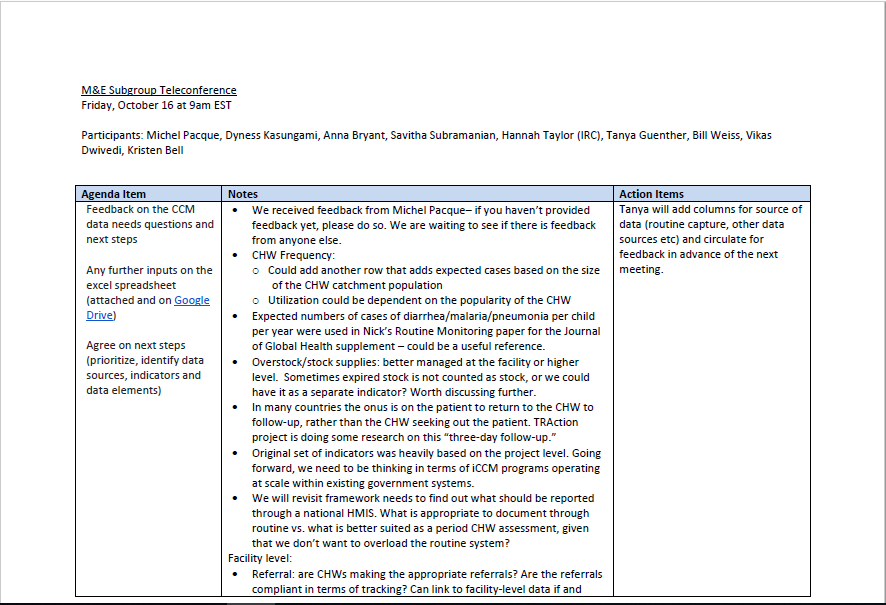886x605 pixels.
Task: Click 'Dwivedi, Kristen Bell' text
Action: 132,150
